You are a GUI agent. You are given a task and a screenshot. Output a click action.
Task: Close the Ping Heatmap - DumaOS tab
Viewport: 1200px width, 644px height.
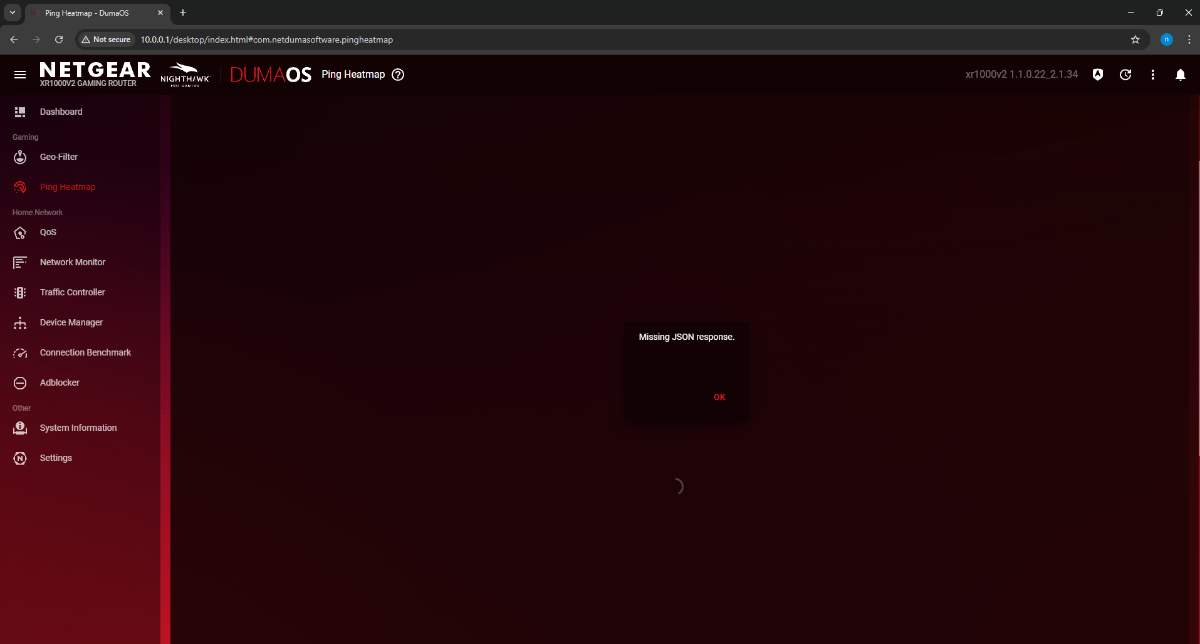pyautogui.click(x=160, y=13)
